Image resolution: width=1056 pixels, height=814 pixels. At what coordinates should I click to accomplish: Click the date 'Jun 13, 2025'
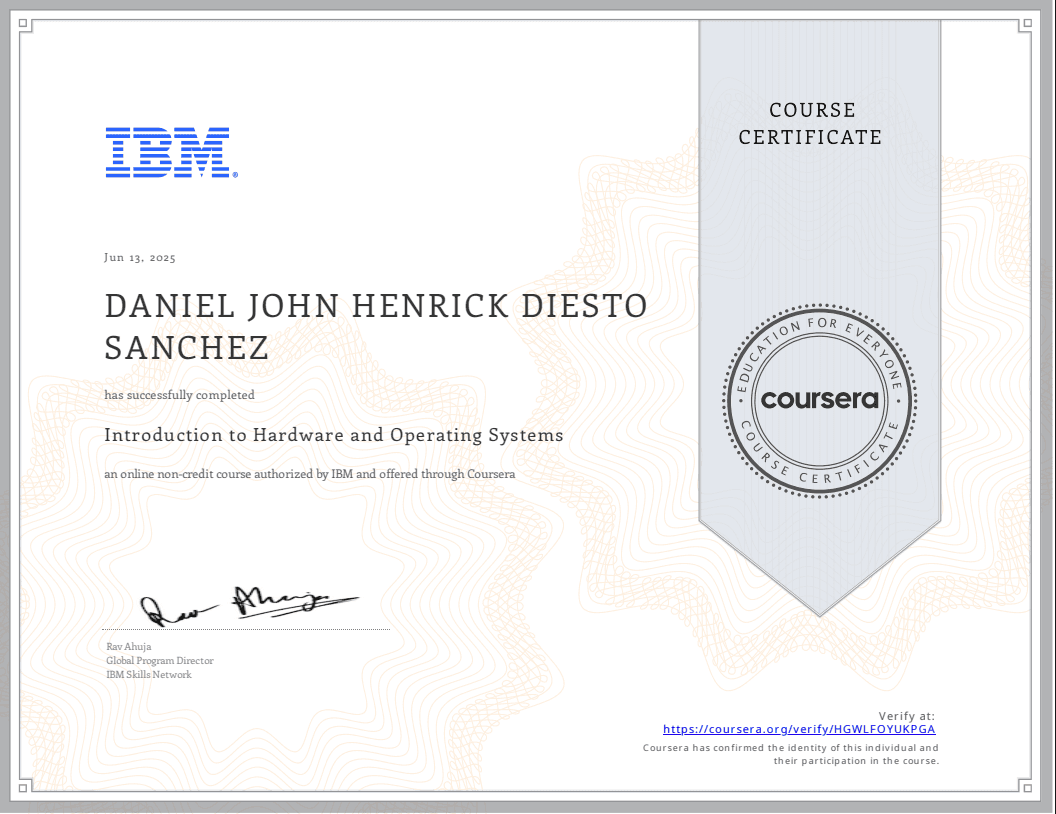(x=139, y=257)
